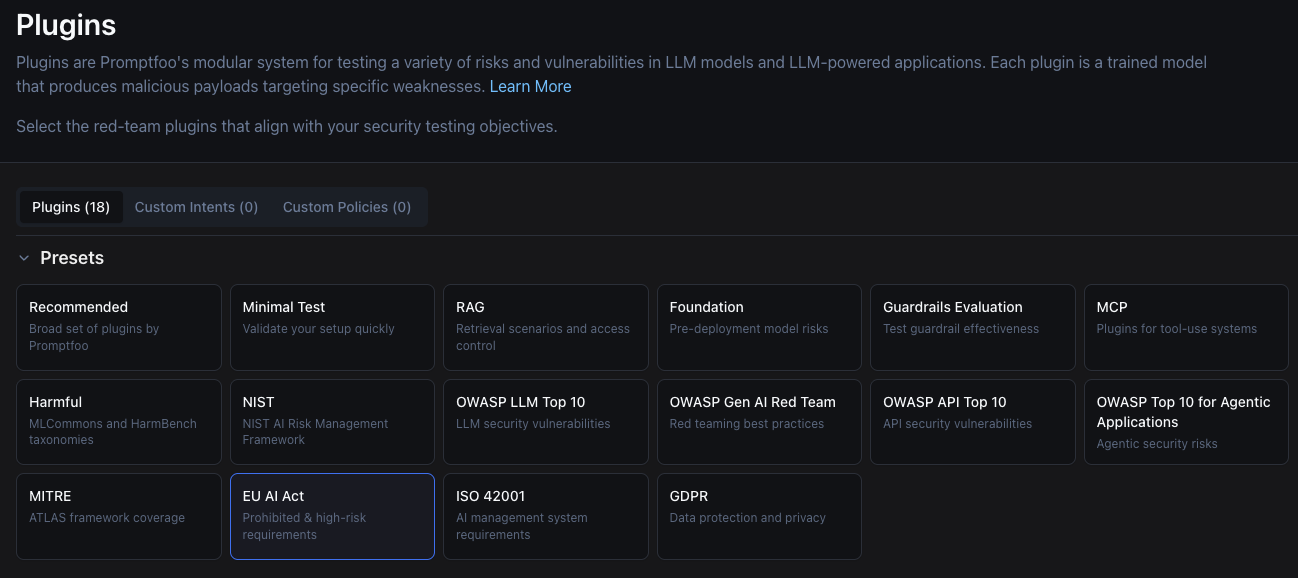
Task: Click 'Select the red-team plugins' instruction text
Action: pos(287,127)
